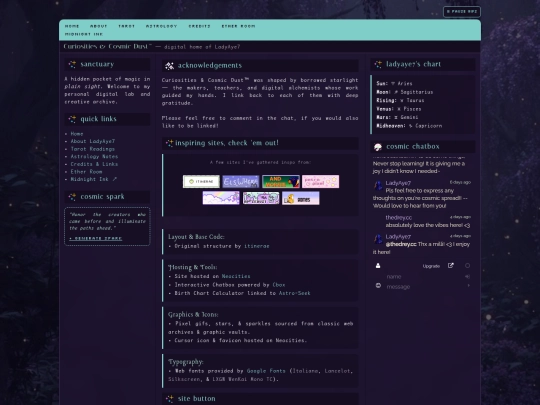Image resolution: width=540 pixels, height=405 pixels.
Task: Click the 'Mars: Gemini' chart entry
Action: pos(397,117)
